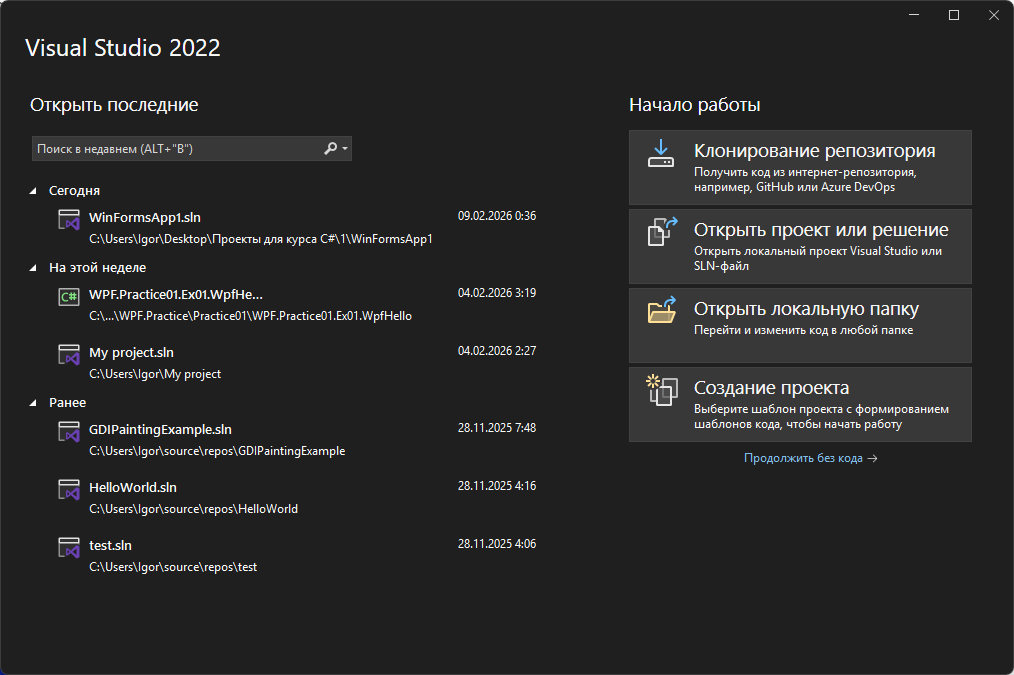Click the path C:\Users\Igor\source\repos\GDIPaintingExample
Image resolution: width=1014 pixels, height=675 pixels.
point(217,451)
